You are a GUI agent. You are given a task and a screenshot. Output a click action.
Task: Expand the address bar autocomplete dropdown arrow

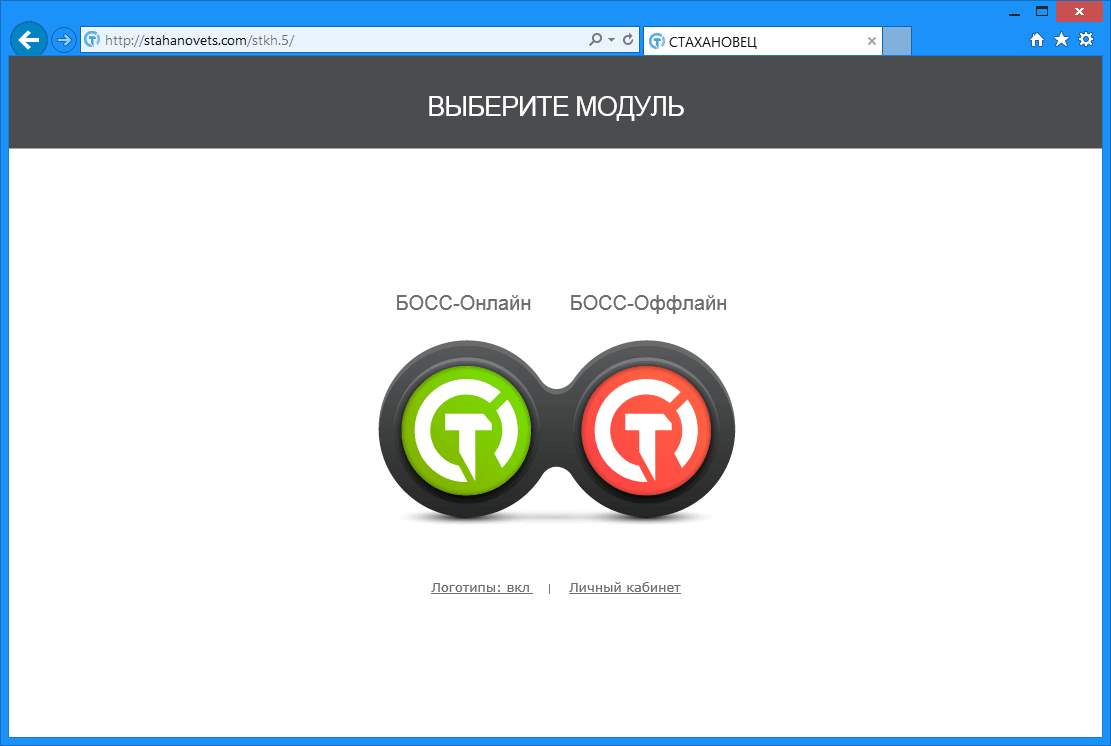tap(611, 40)
